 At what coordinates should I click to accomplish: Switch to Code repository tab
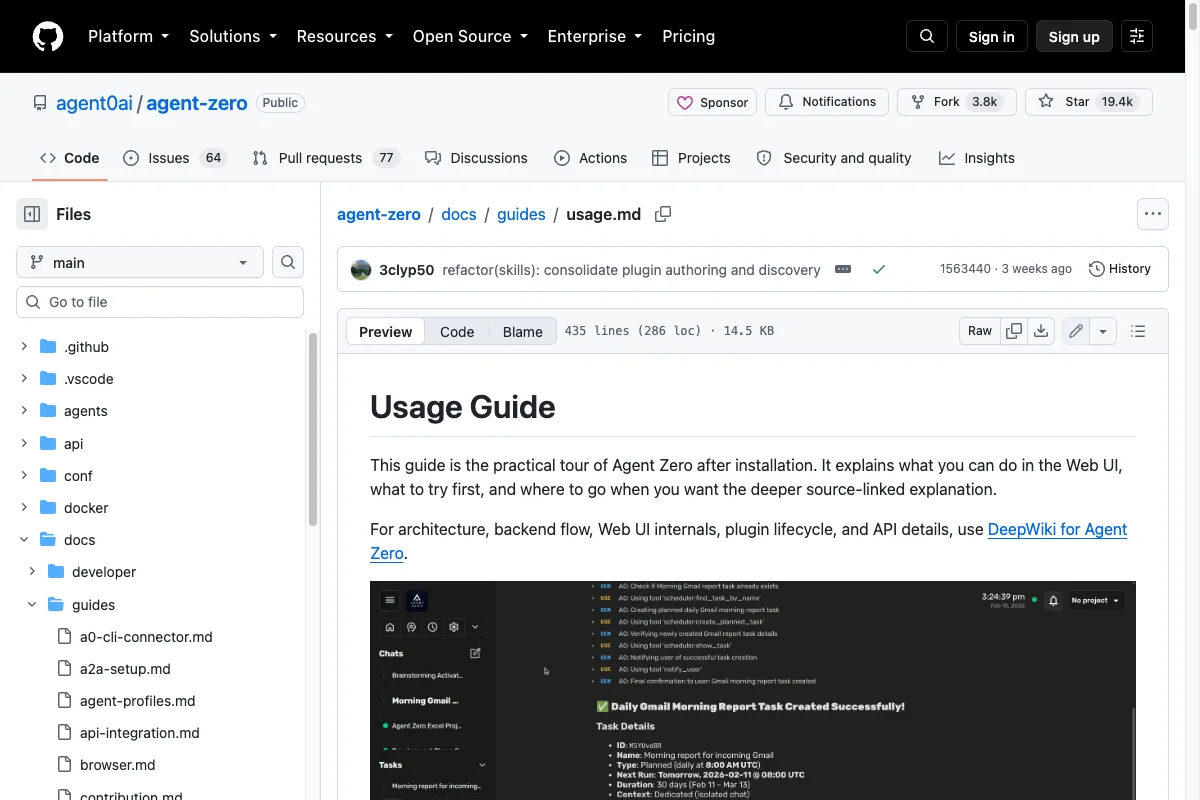[70, 158]
